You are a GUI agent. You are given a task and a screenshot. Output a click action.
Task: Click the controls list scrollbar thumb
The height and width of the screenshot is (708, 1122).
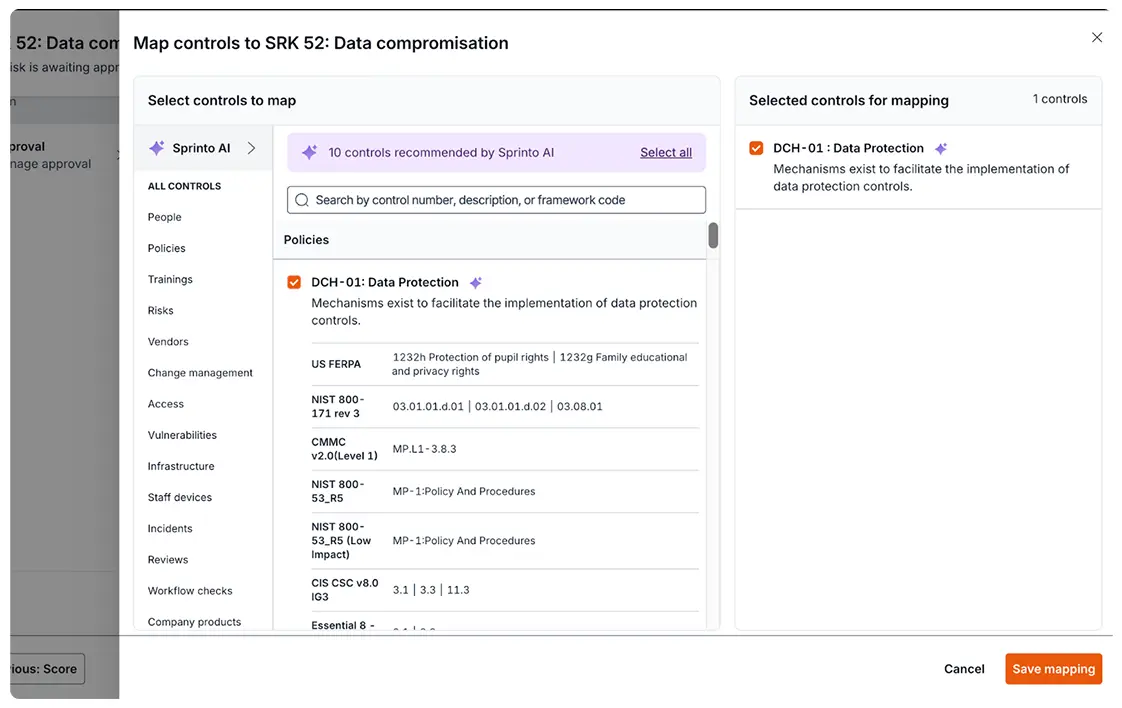point(713,236)
